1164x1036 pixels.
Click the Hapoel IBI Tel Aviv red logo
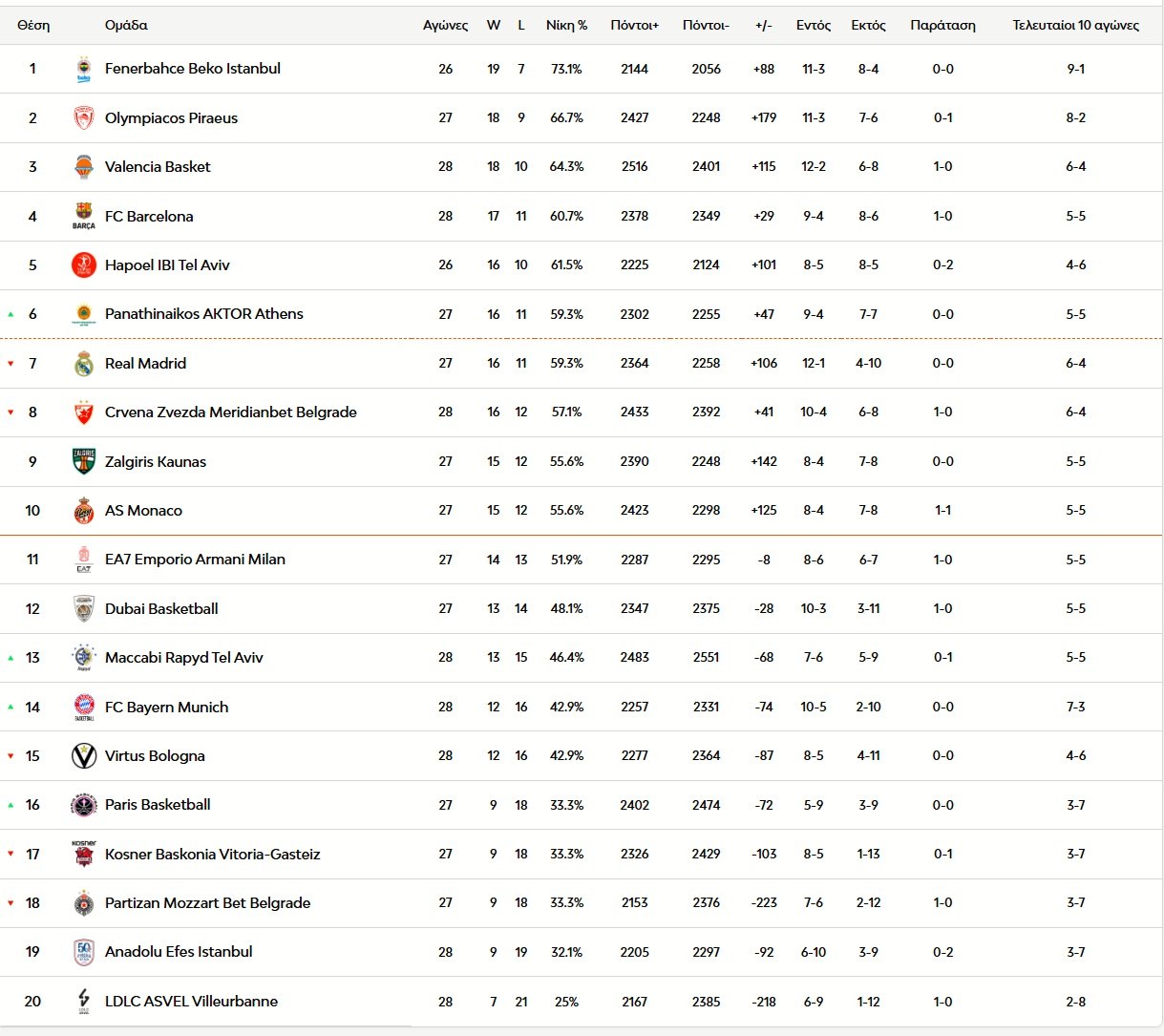(84, 265)
